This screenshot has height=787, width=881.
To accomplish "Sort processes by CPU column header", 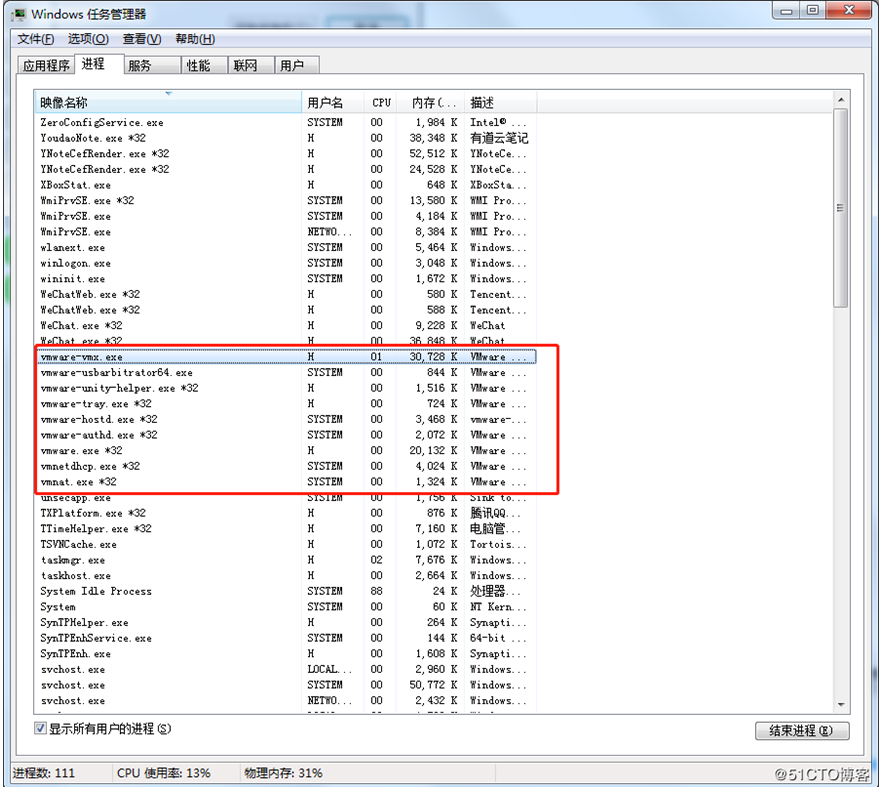I will (x=381, y=102).
